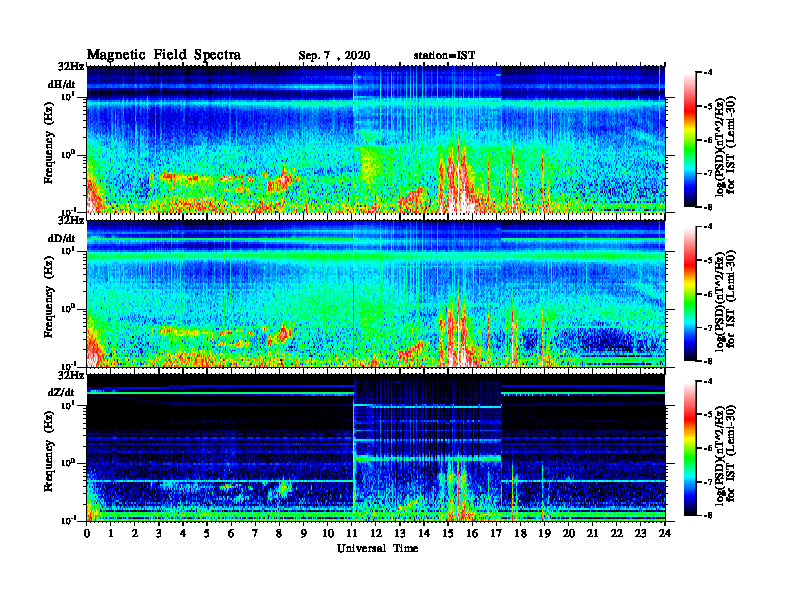792x612 pixels.
Task: Click the "-6" tick on dD/dt colorbar
Action: pyautogui.click(x=709, y=294)
